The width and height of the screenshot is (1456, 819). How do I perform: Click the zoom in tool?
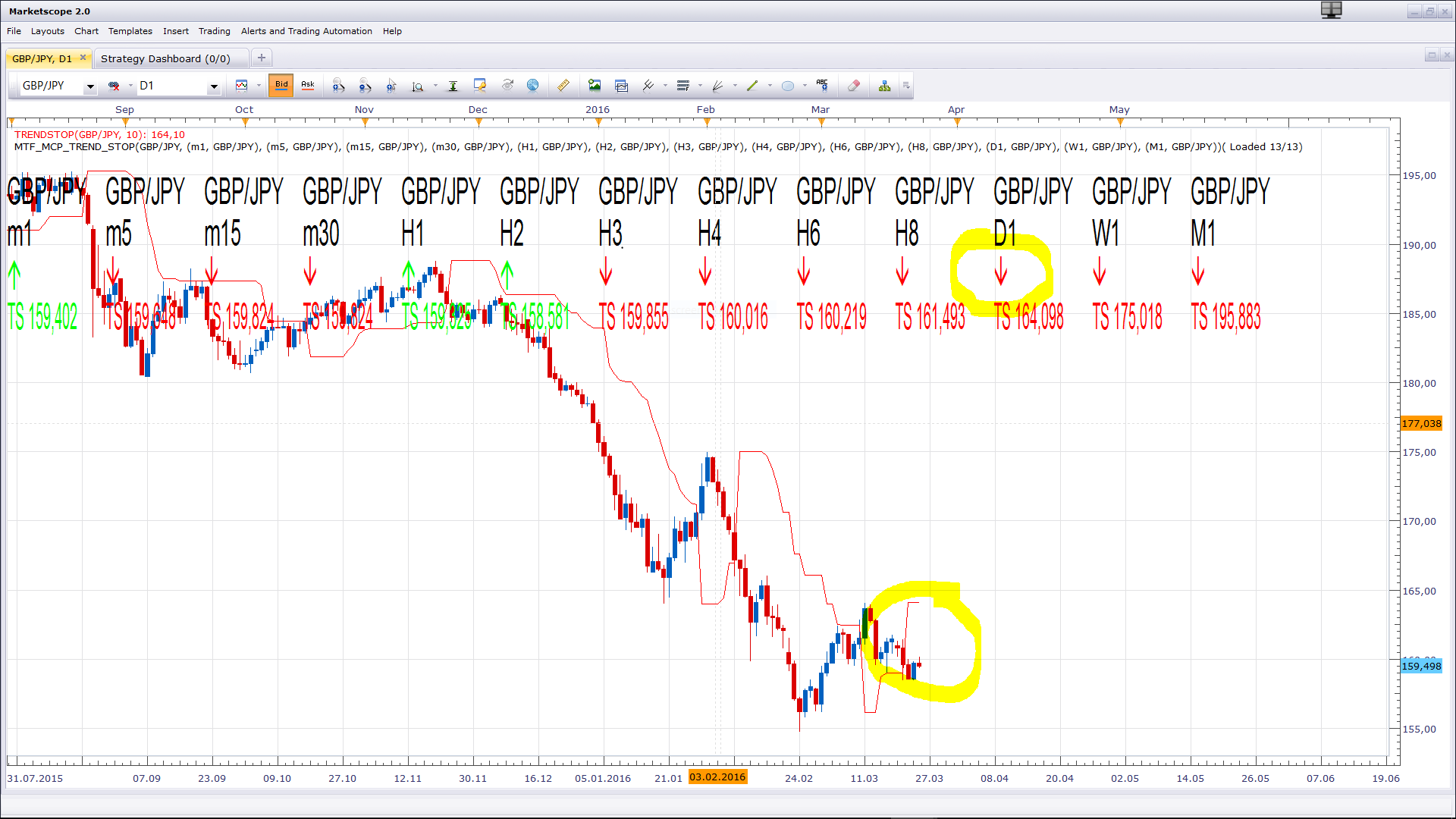[x=338, y=86]
